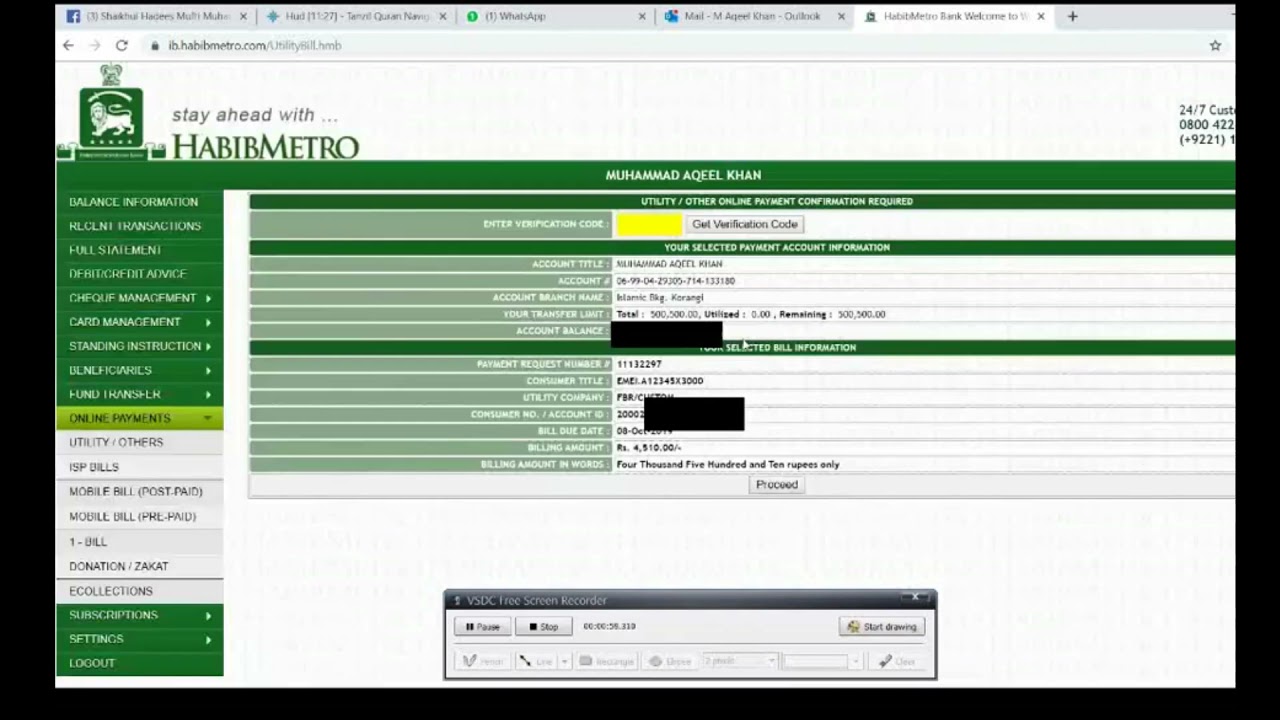Select the Pencil tool in VSDC recorder
Screen dimensions: 1280x720
482,661
